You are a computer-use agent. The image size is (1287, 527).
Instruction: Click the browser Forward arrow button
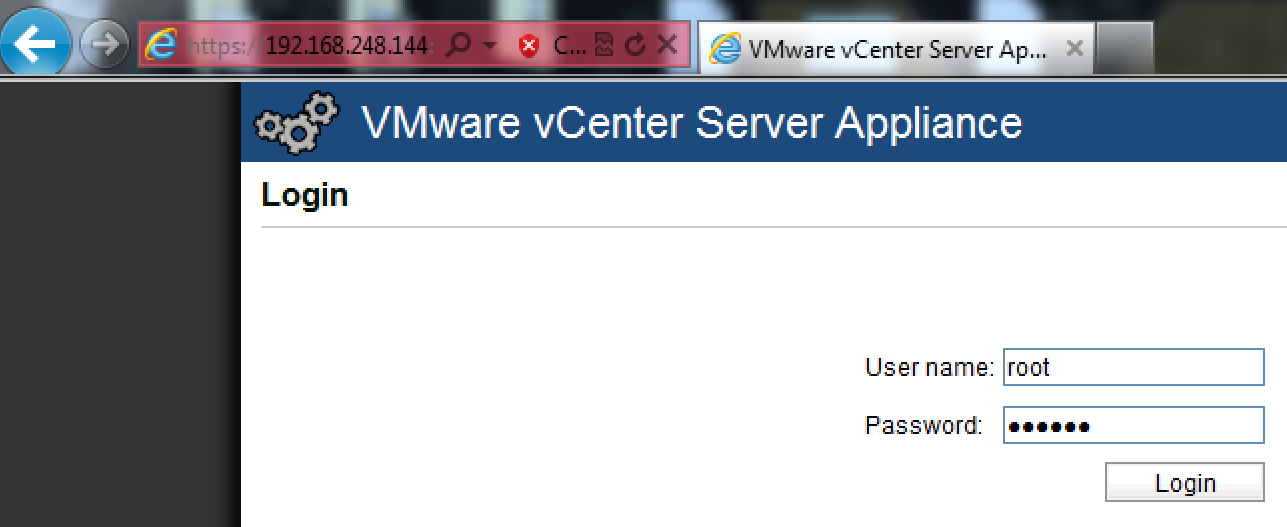click(x=104, y=45)
